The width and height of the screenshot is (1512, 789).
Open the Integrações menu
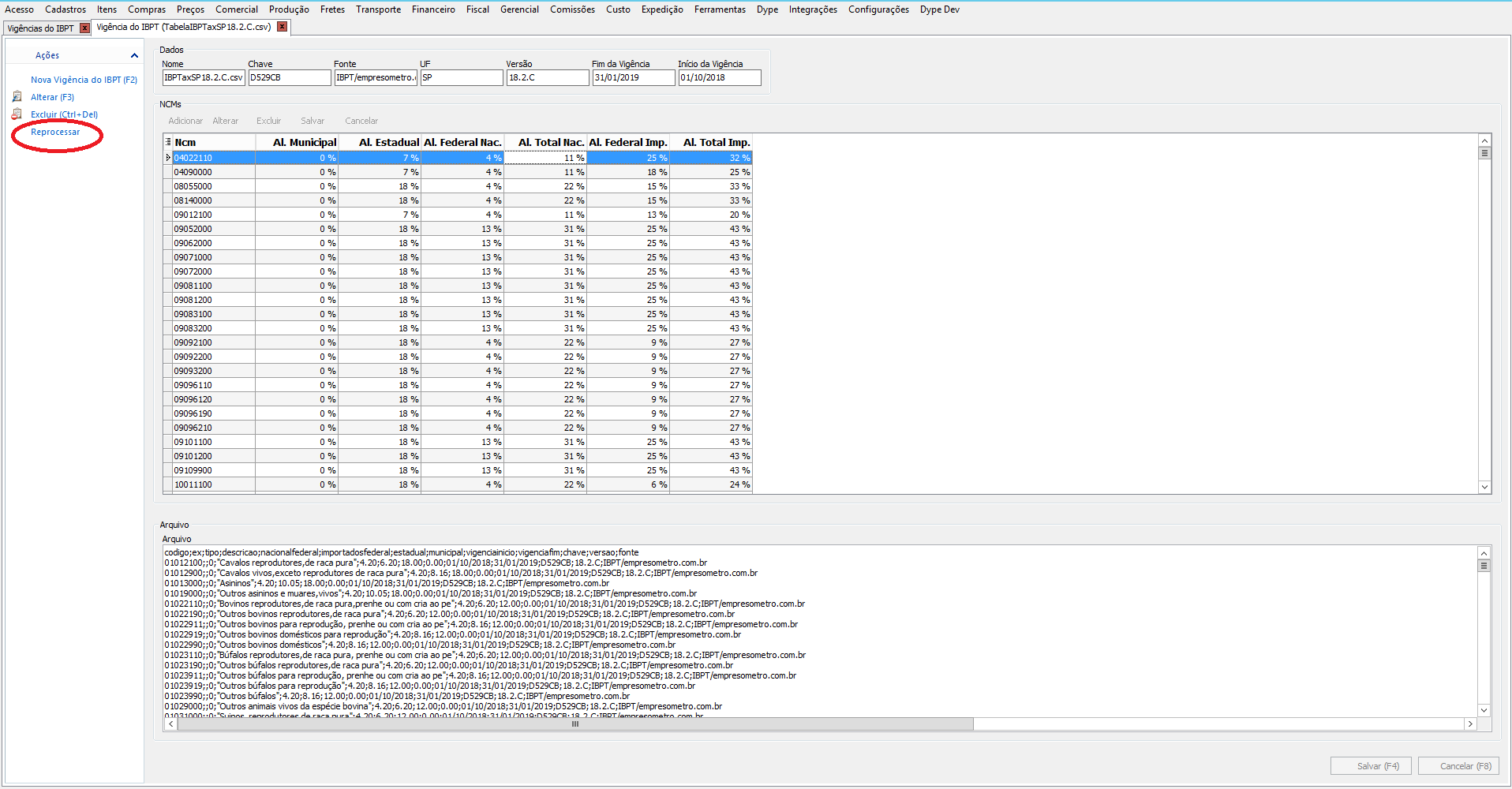point(813,9)
